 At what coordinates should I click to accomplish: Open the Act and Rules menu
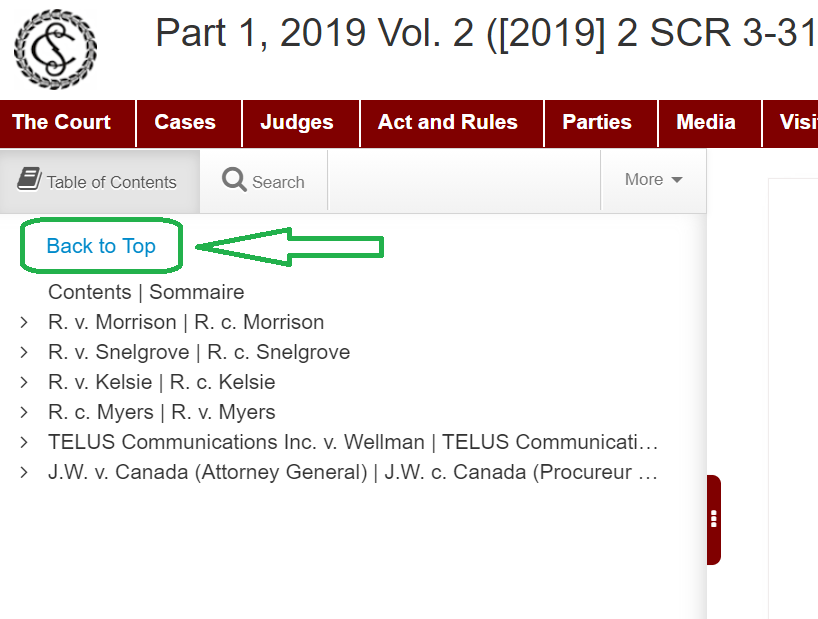447,123
